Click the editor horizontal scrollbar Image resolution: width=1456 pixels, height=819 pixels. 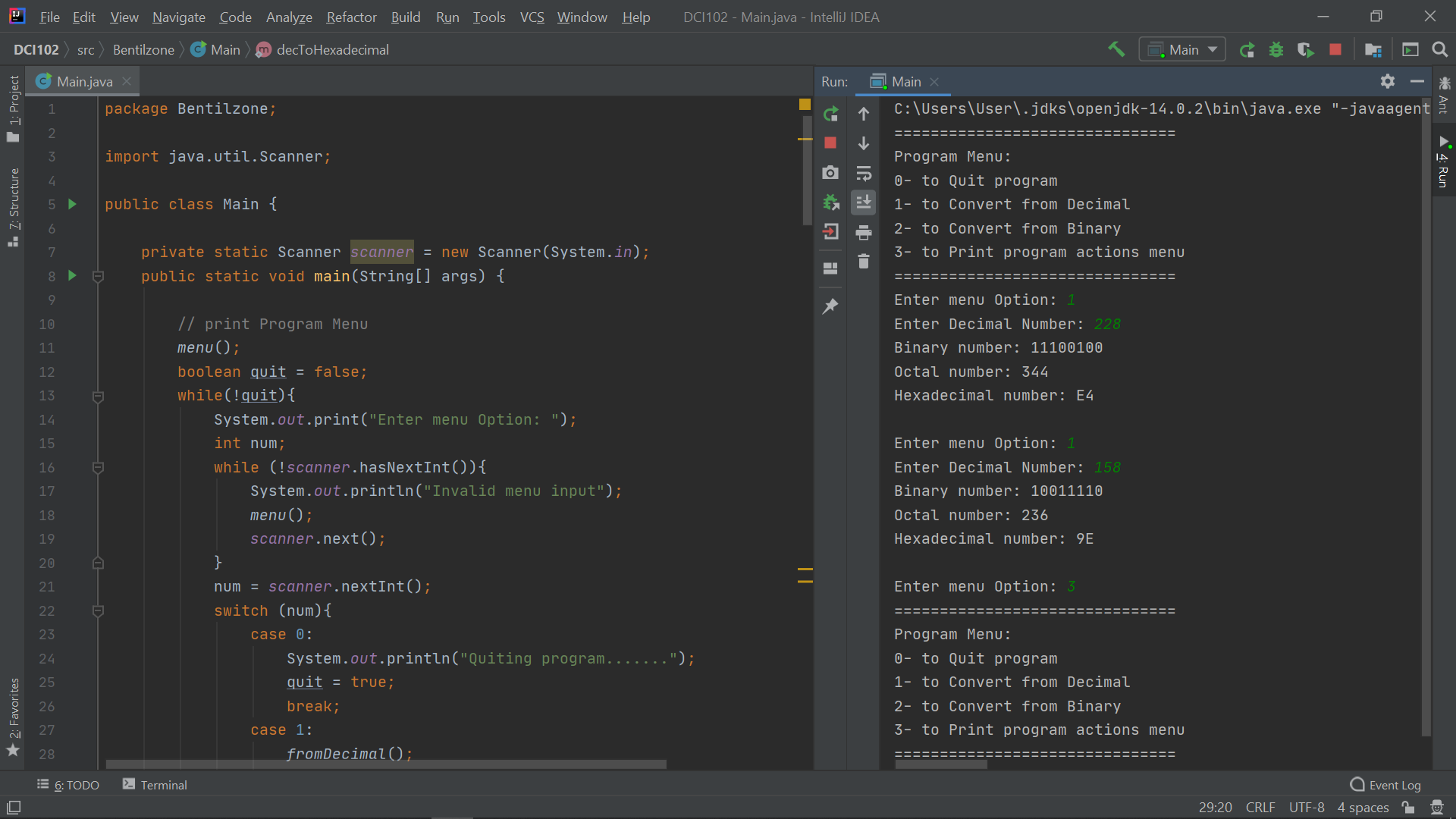point(386,764)
